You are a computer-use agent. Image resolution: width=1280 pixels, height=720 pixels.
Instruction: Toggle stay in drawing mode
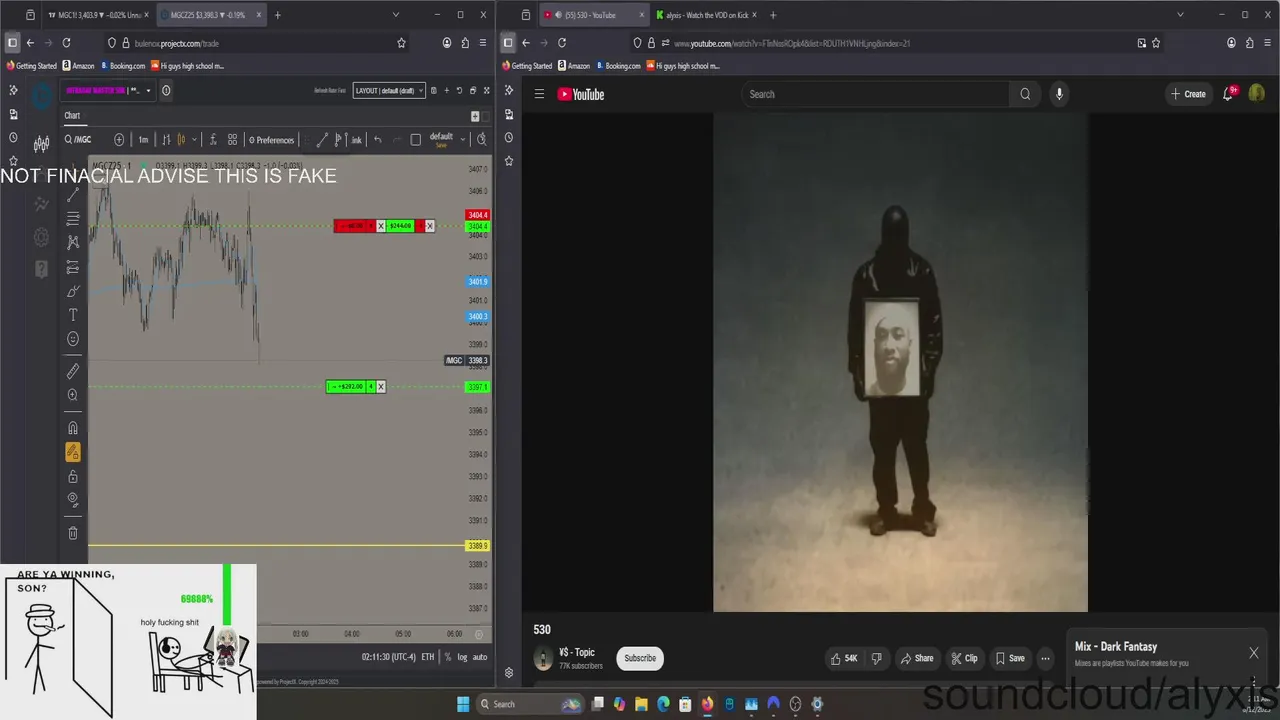[x=73, y=452]
